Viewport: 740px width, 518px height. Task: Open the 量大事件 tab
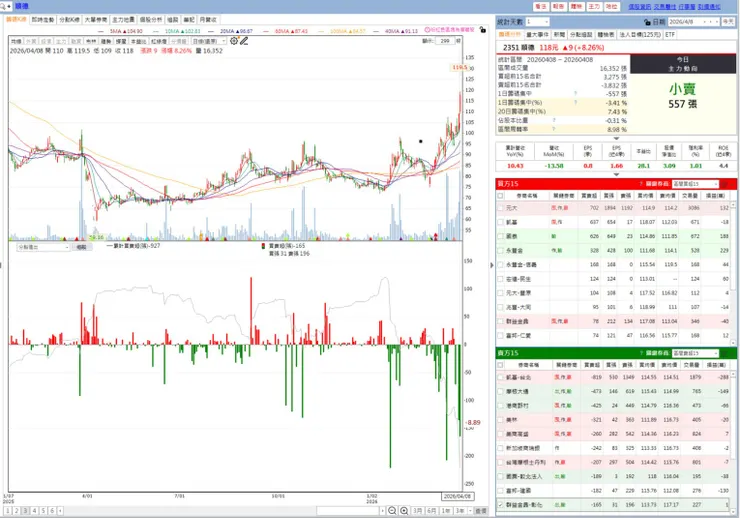[537, 35]
